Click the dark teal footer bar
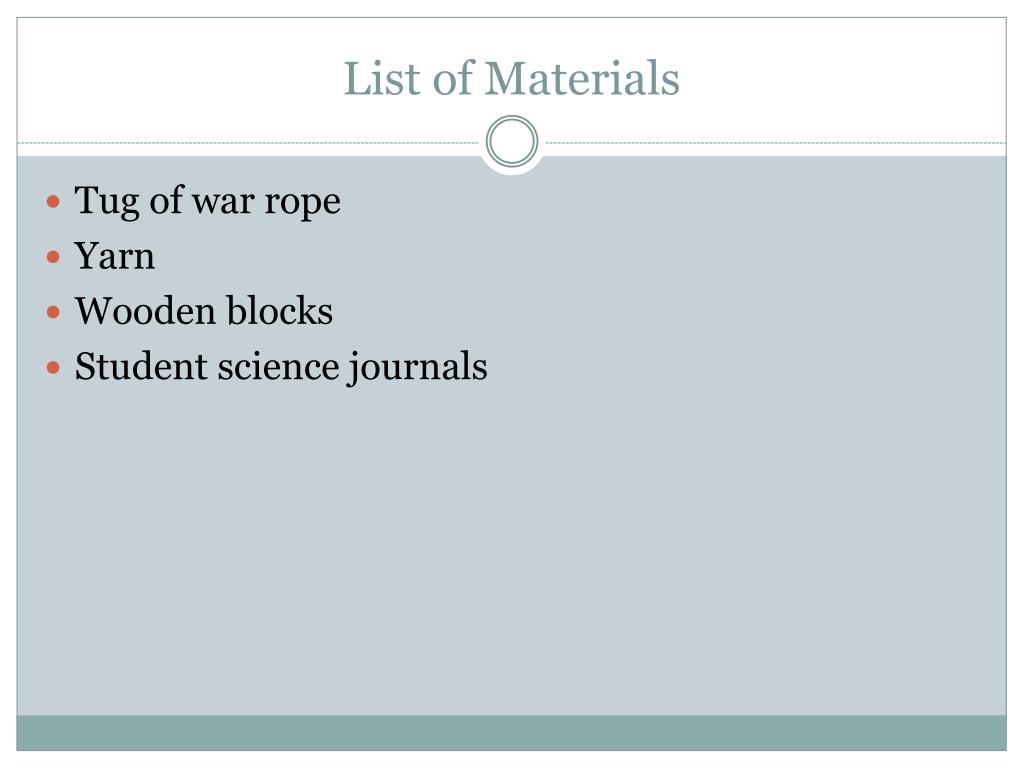Viewport: 1024px width, 768px height. [512, 733]
